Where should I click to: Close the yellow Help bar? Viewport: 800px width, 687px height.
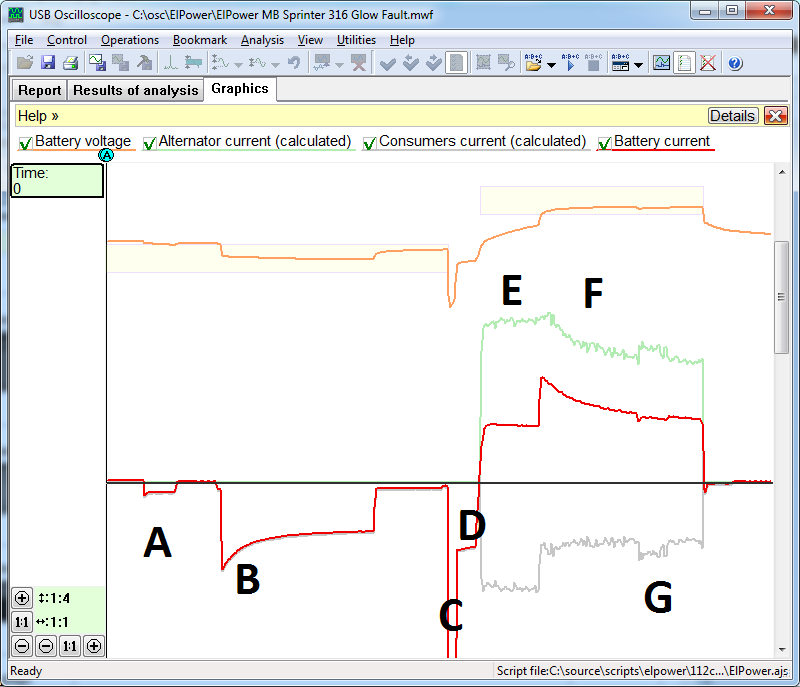coord(776,116)
